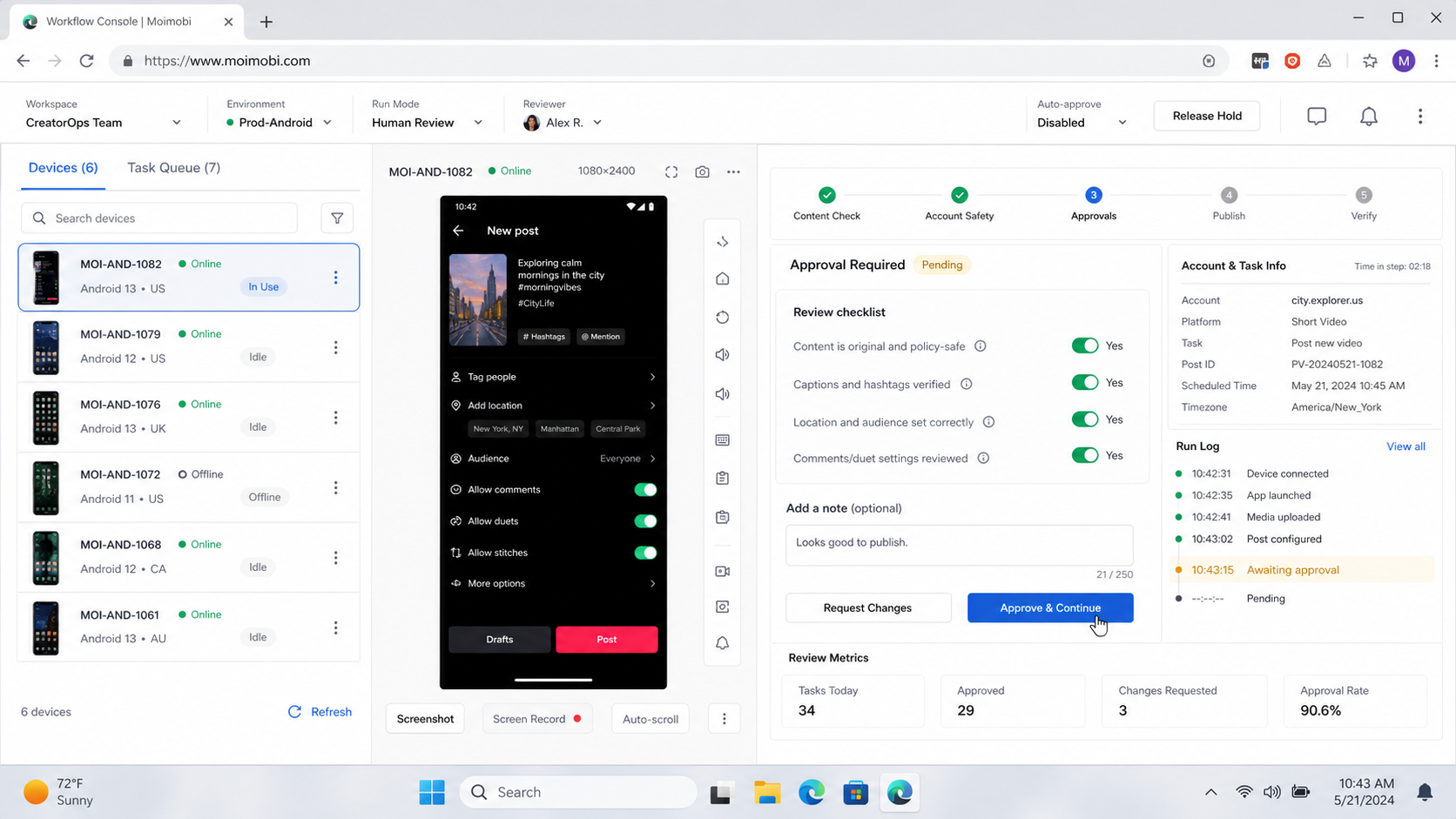Click the Add a note text box
The image size is (1456, 819).
(x=960, y=545)
